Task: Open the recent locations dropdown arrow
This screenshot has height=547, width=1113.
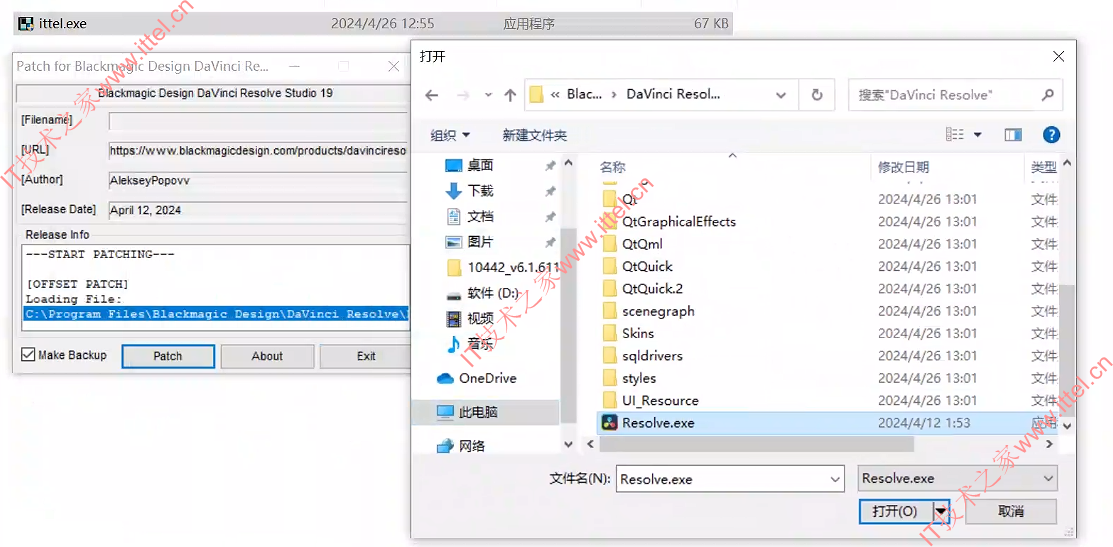Action: 488,95
